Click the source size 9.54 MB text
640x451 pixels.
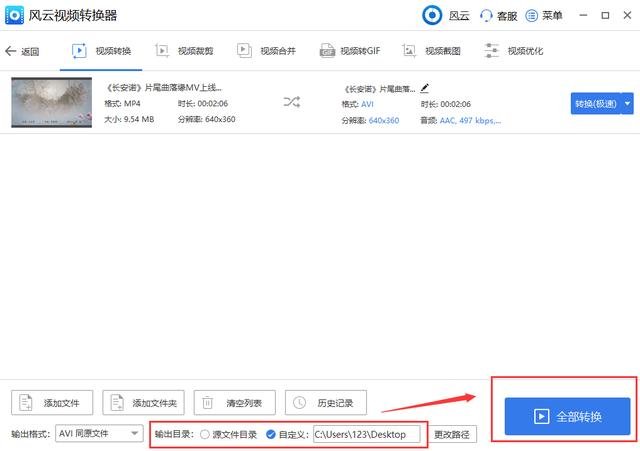[x=129, y=119]
